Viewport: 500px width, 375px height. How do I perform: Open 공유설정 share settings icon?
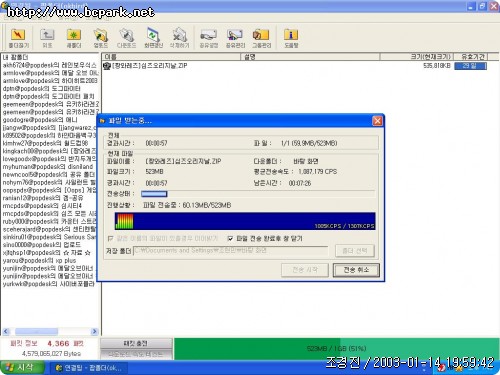click(209, 38)
